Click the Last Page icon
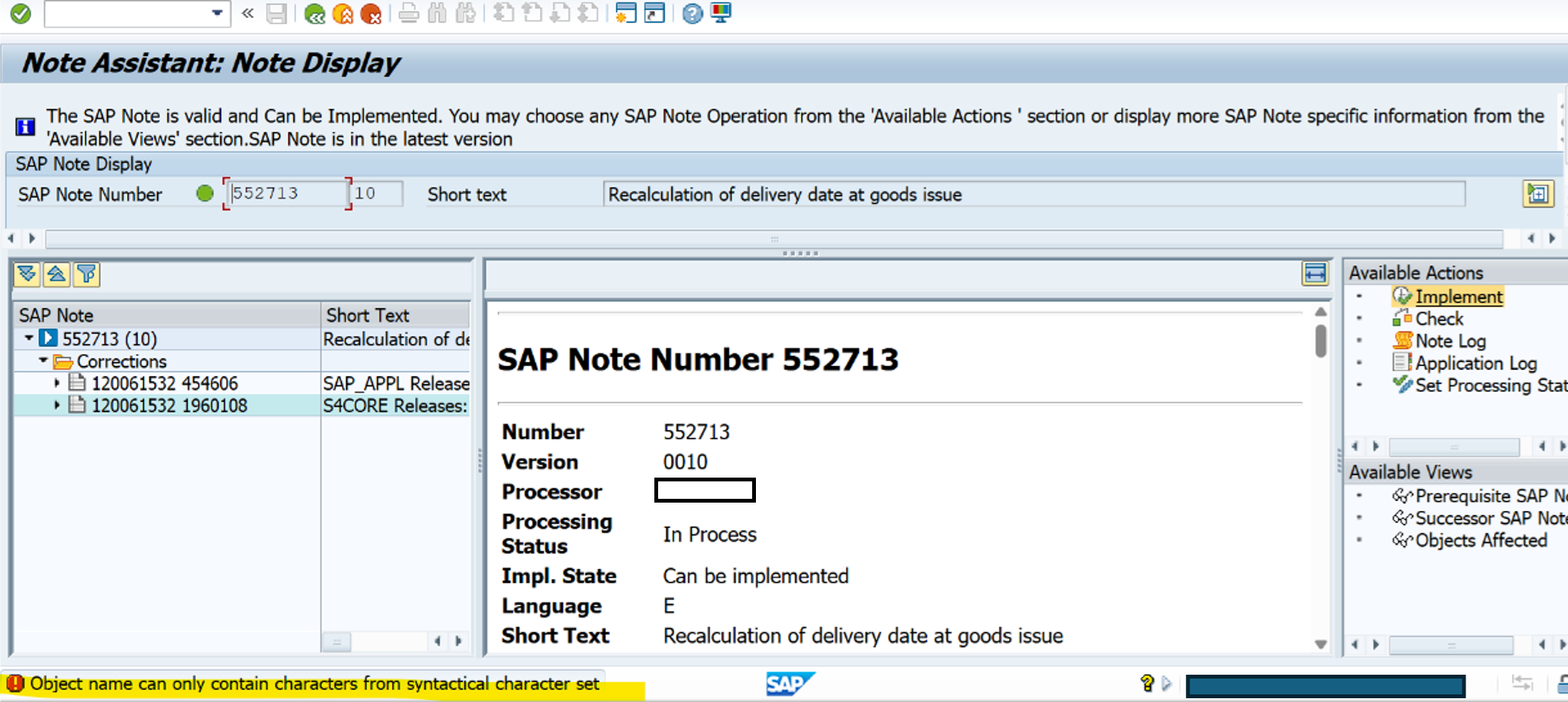This screenshot has width=1568, height=702. 588,14
